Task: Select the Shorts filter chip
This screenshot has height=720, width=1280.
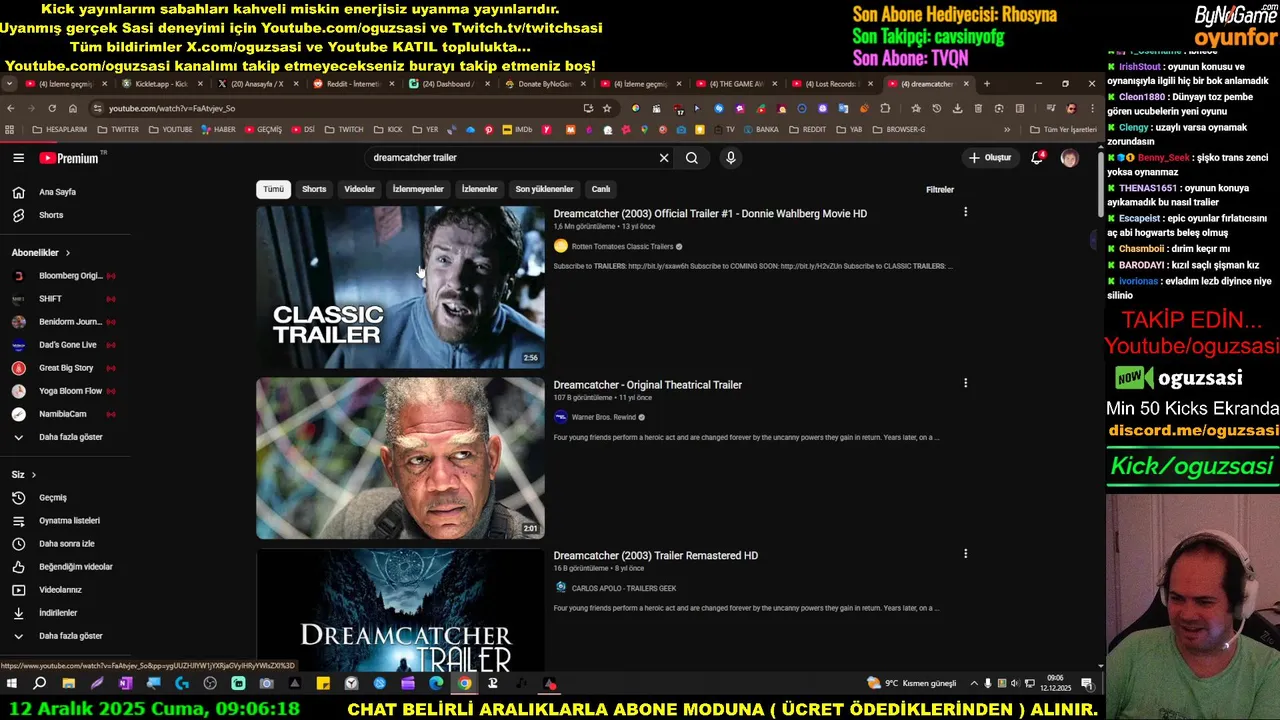Action: [x=314, y=189]
